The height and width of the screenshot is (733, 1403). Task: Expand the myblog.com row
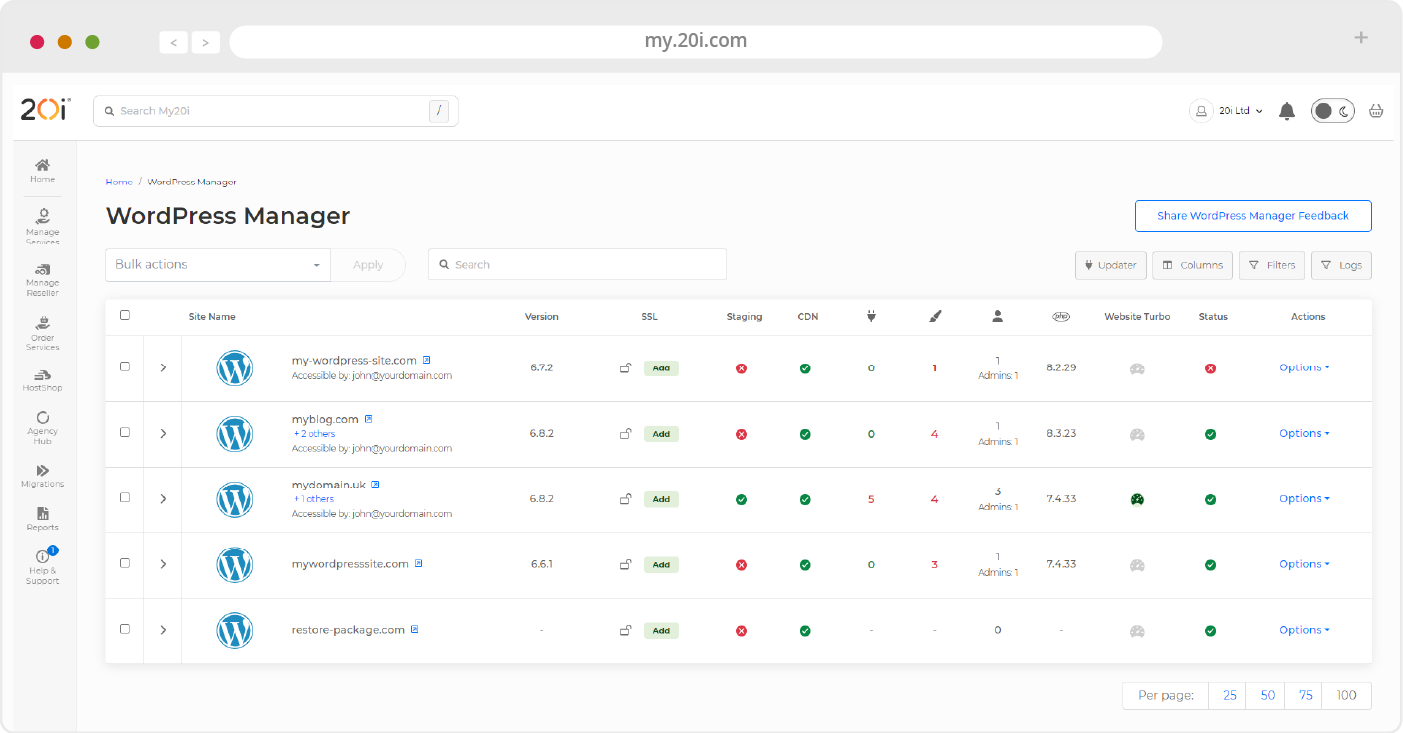click(x=163, y=434)
